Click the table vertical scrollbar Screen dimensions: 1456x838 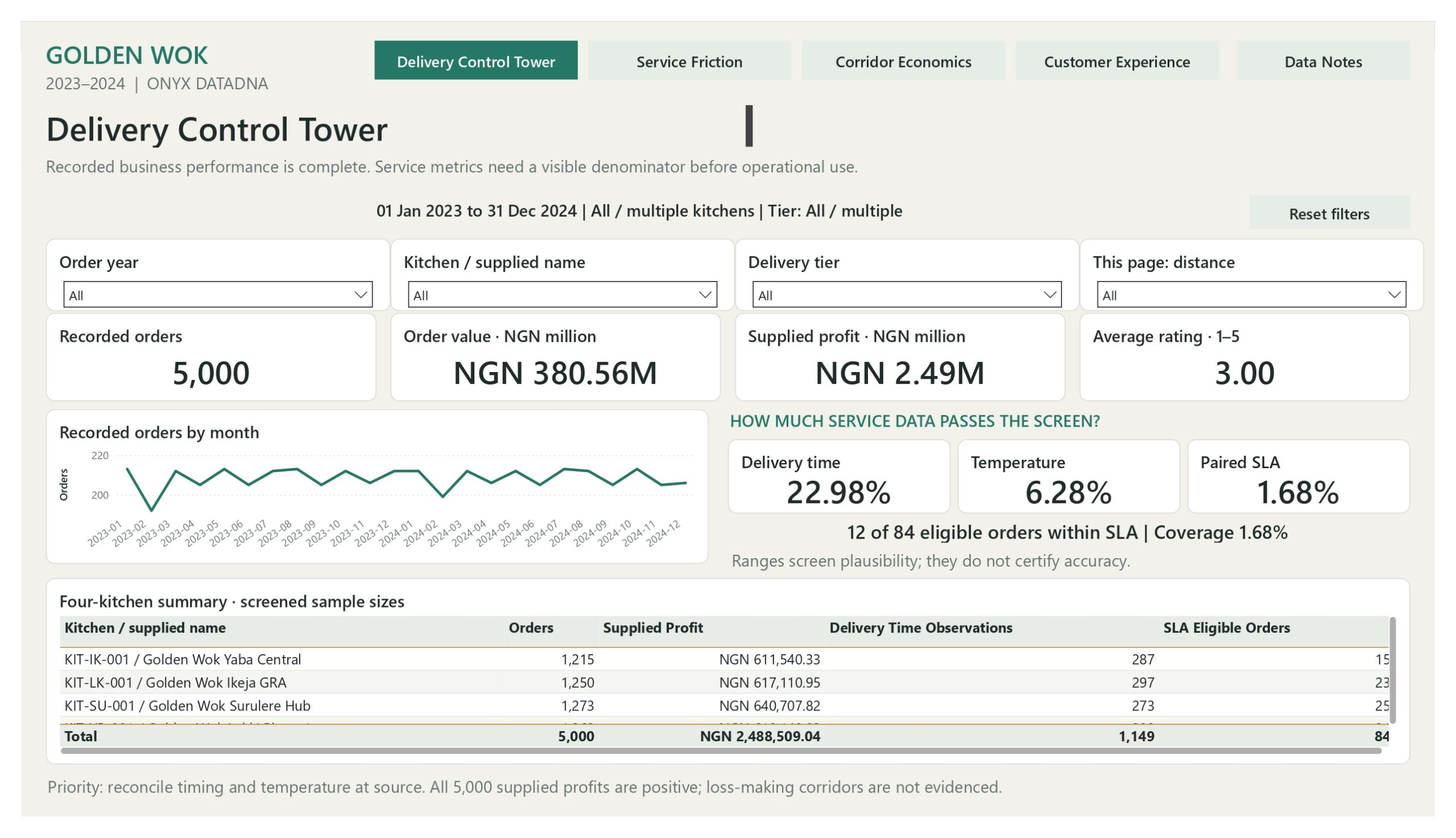[1392, 671]
